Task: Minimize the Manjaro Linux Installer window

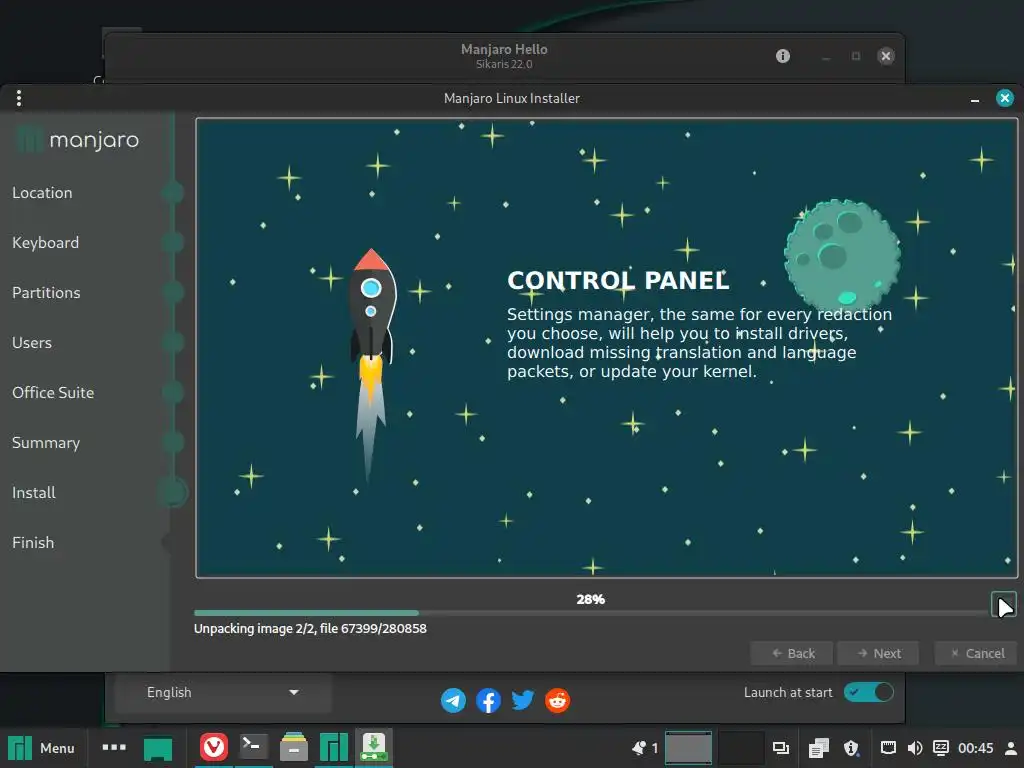Action: [x=975, y=99]
